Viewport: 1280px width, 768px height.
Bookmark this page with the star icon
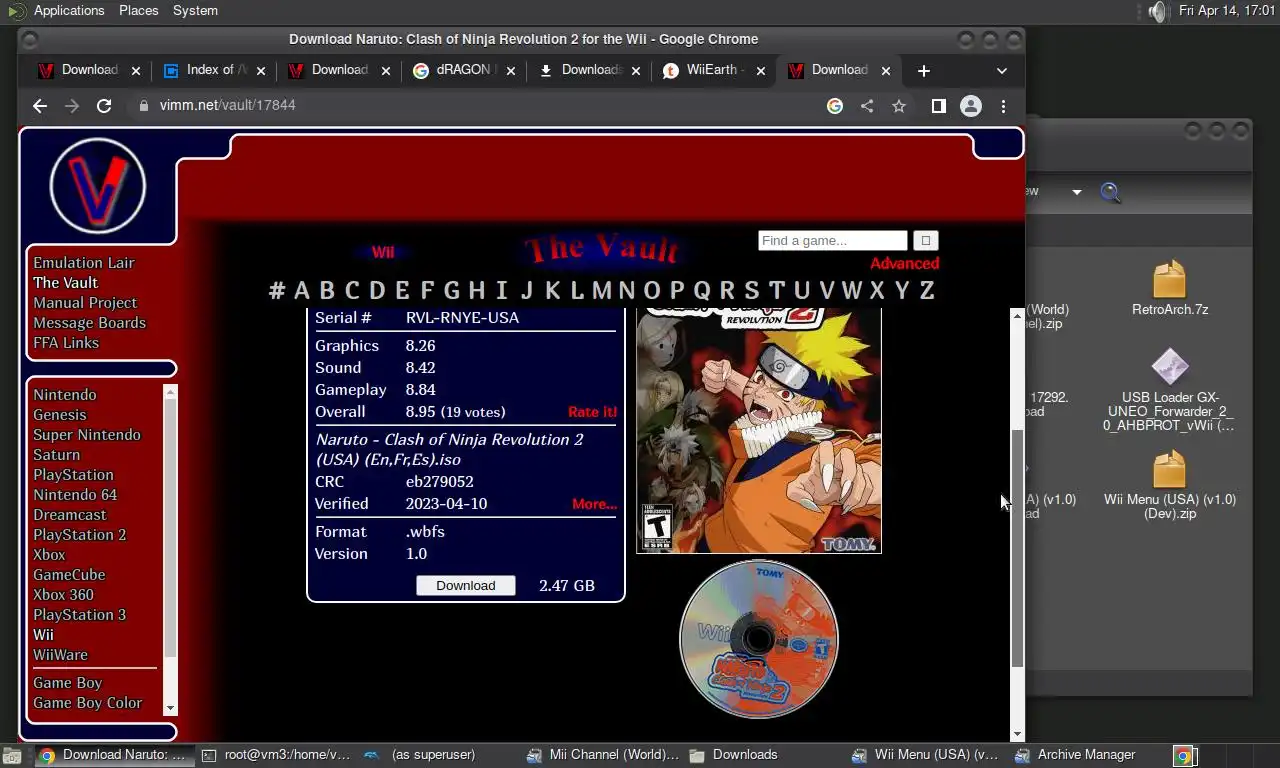click(899, 105)
